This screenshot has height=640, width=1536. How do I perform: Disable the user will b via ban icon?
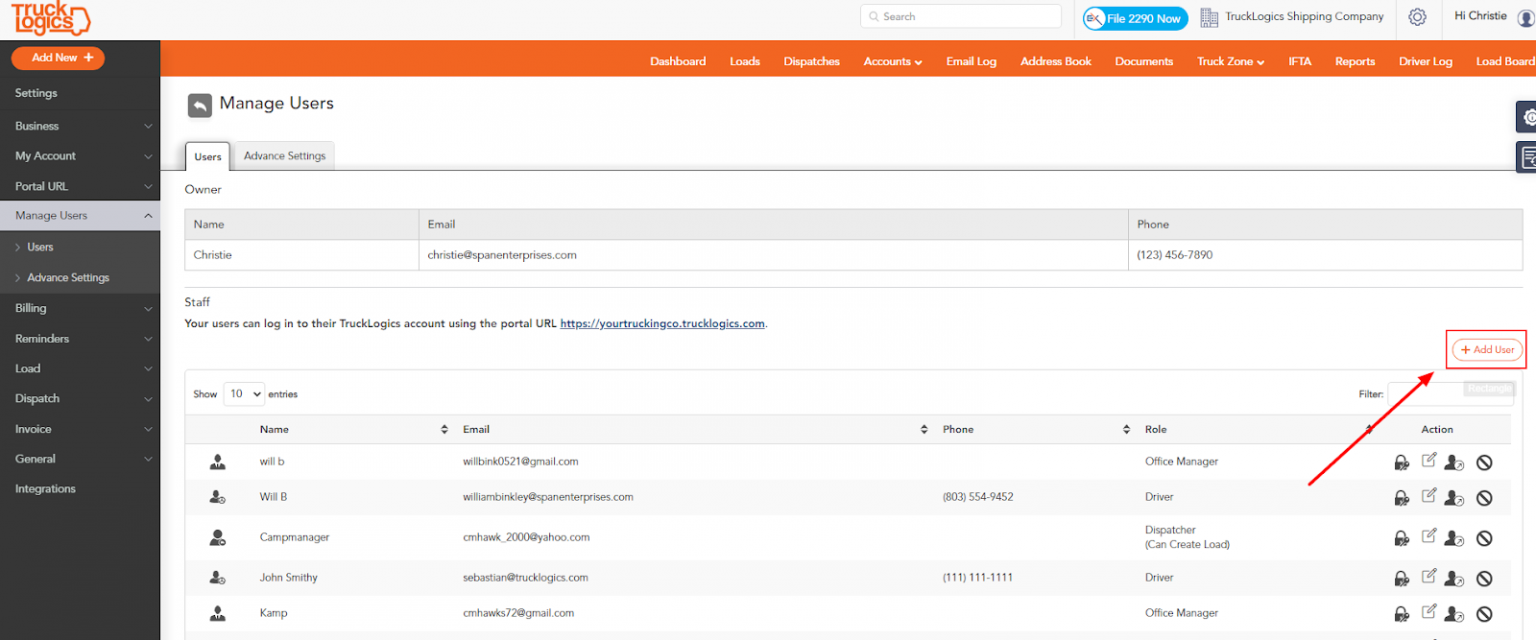click(x=1484, y=462)
